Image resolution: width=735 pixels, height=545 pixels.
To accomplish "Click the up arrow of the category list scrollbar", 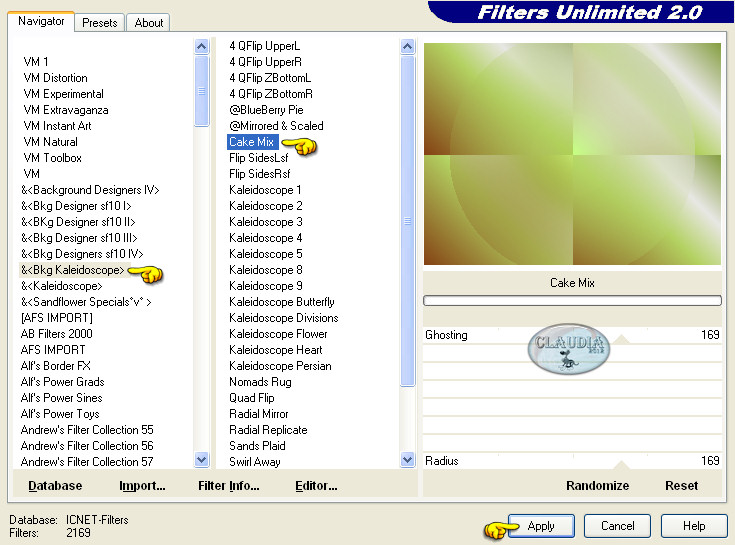I will (x=202, y=46).
